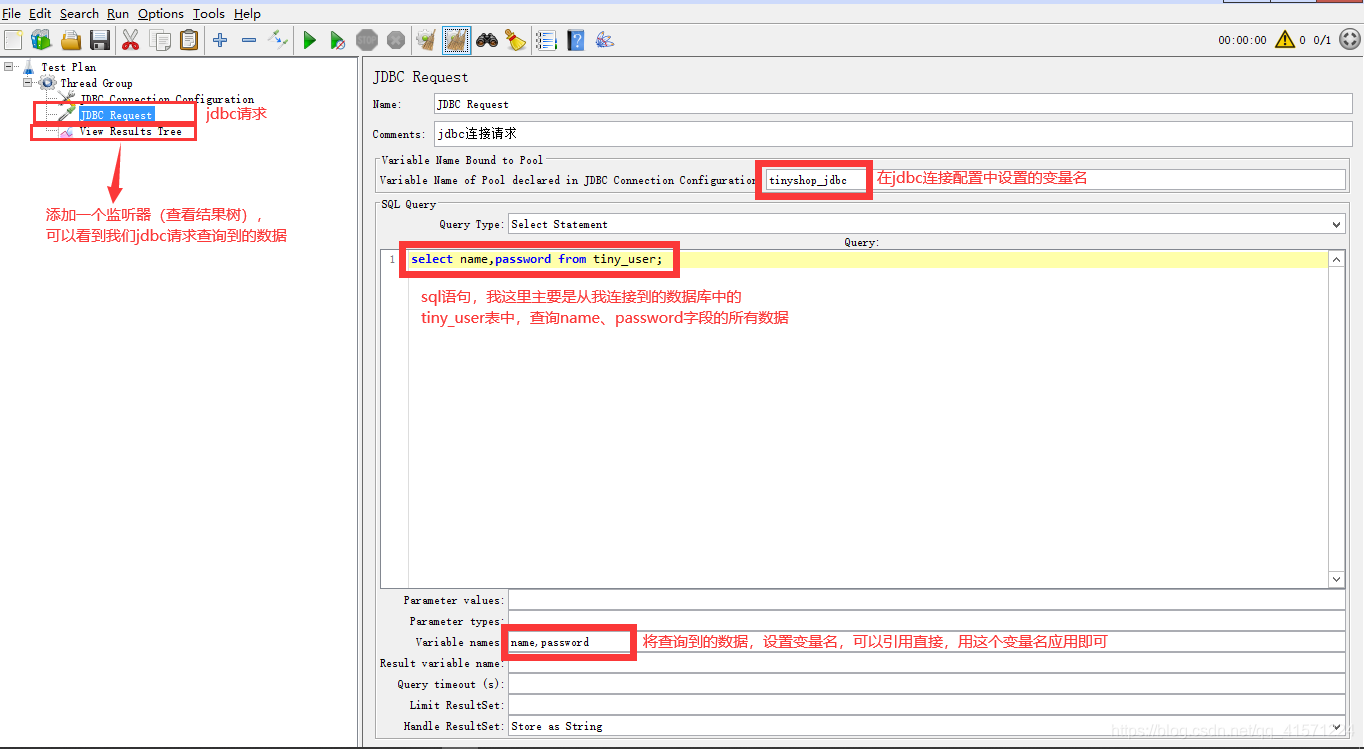
Task: Click the 00:00:00 elapsed time text
Action: pyautogui.click(x=1242, y=40)
